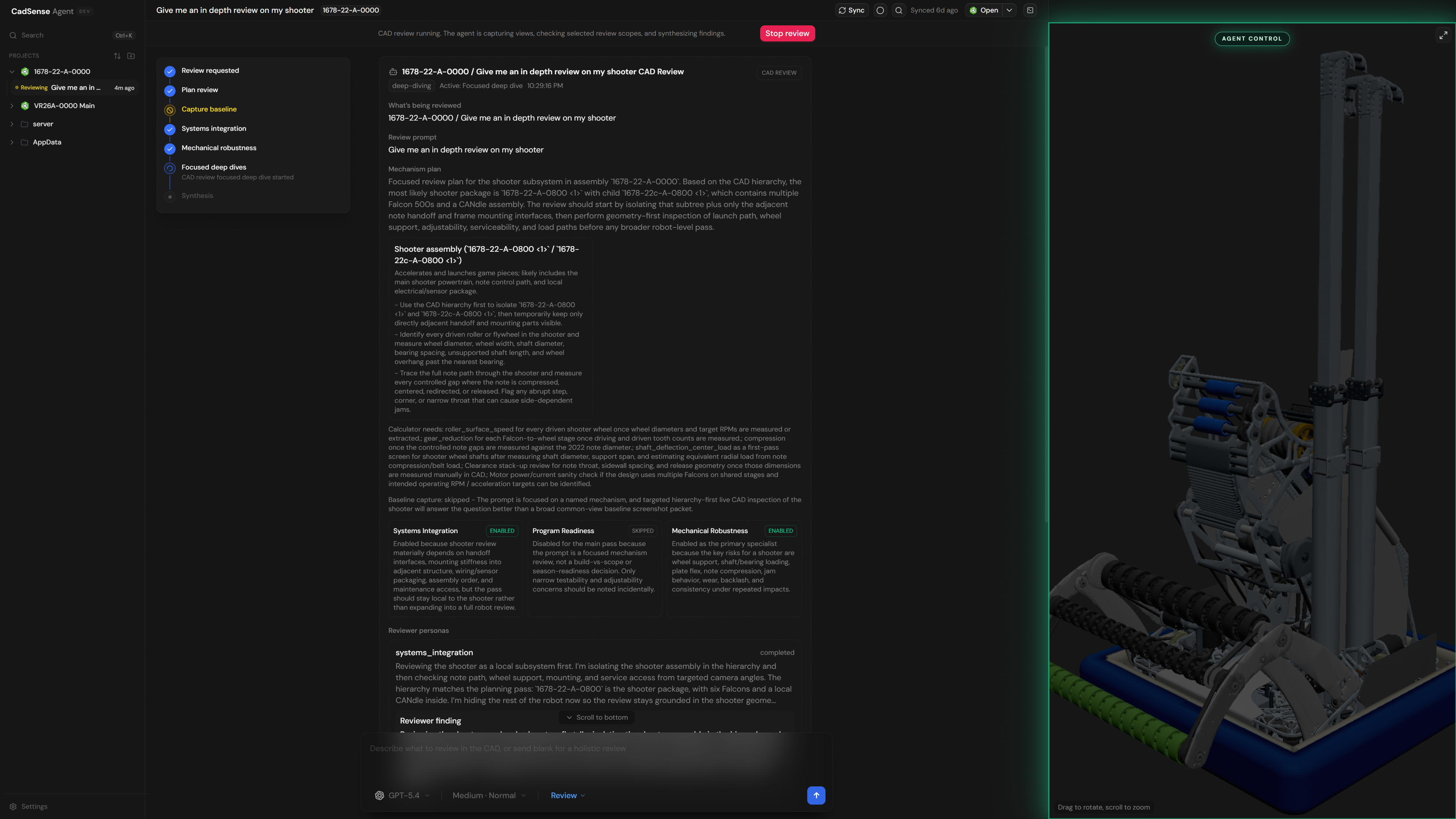Screen dimensions: 1456x819
Task: Select the Synthesis step
Action: pos(197,196)
